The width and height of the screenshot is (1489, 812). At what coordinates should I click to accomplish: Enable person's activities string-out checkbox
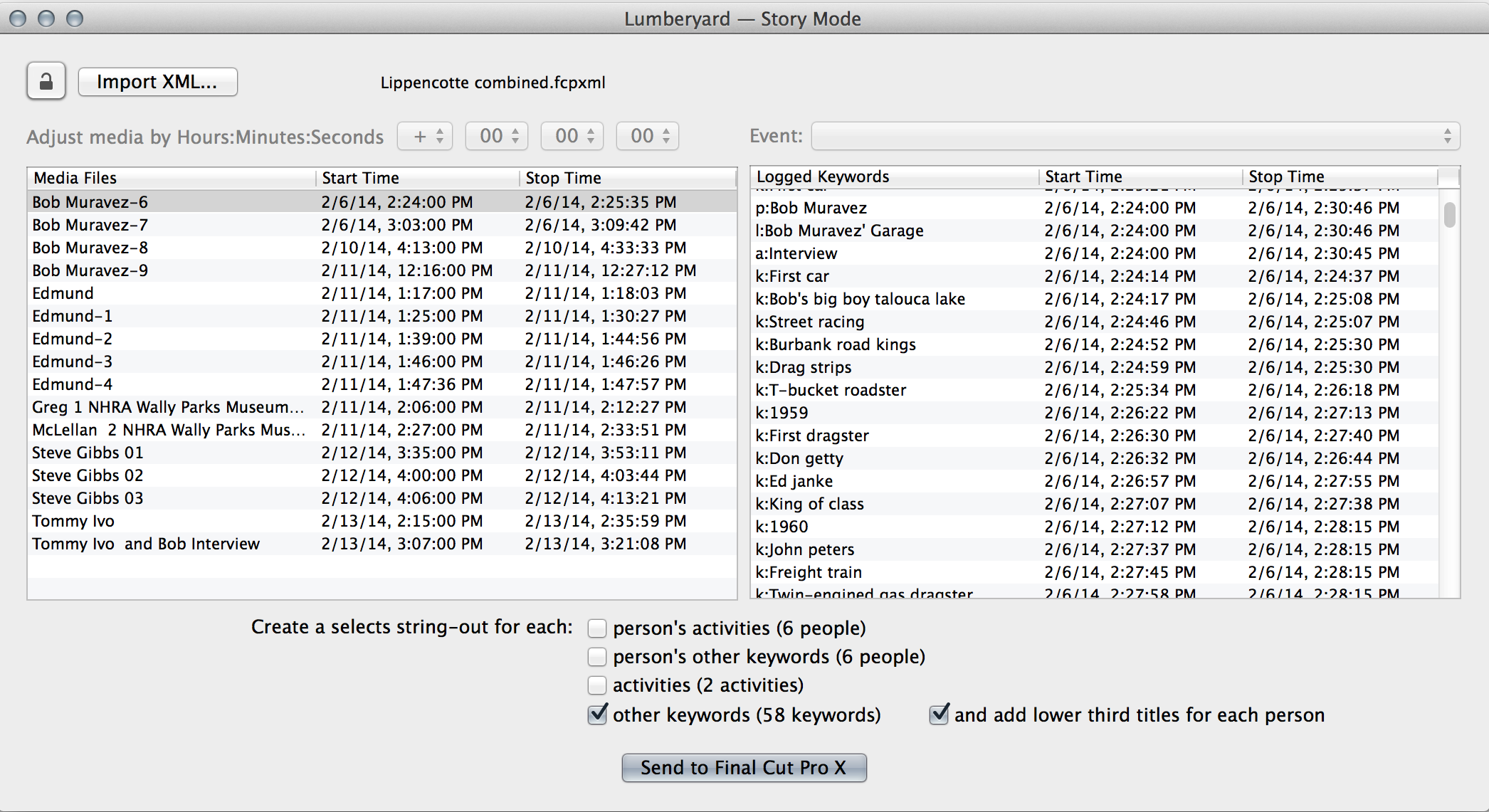(x=597, y=628)
